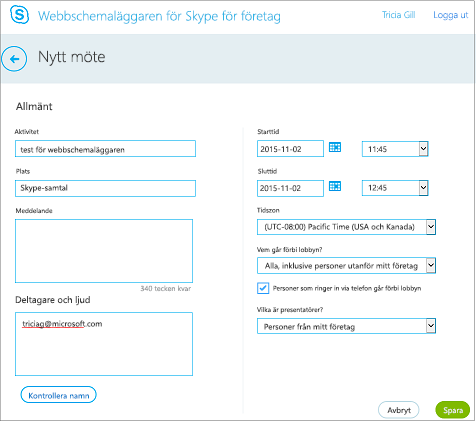The width and height of the screenshot is (476, 422).
Task: Click the Logga ut link
Action: pyautogui.click(x=451, y=15)
